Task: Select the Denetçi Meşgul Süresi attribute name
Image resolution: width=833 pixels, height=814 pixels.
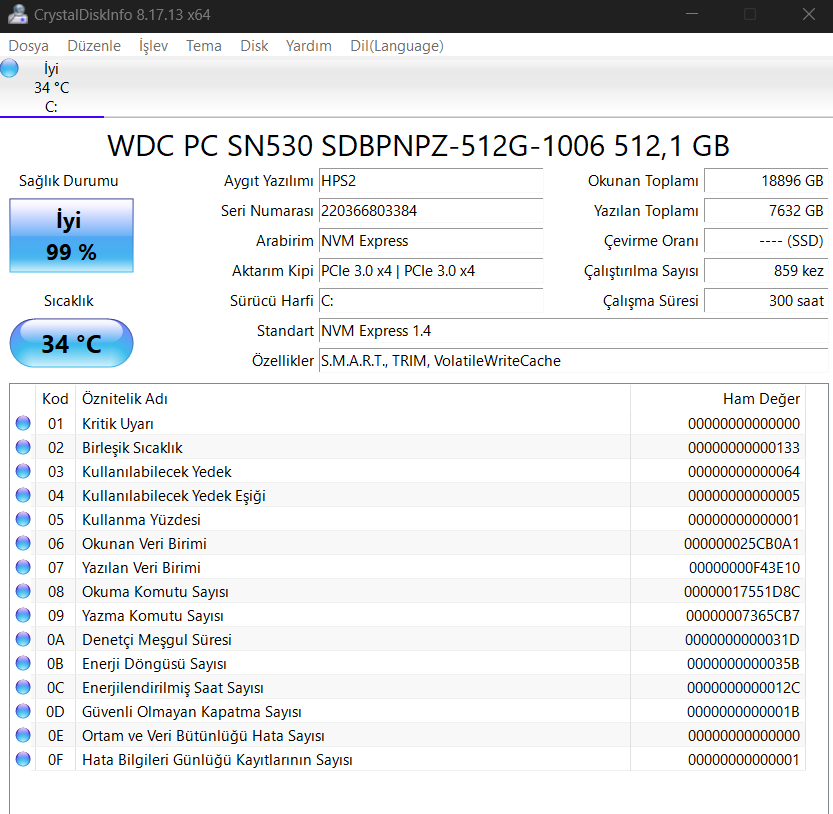Action: 157,640
